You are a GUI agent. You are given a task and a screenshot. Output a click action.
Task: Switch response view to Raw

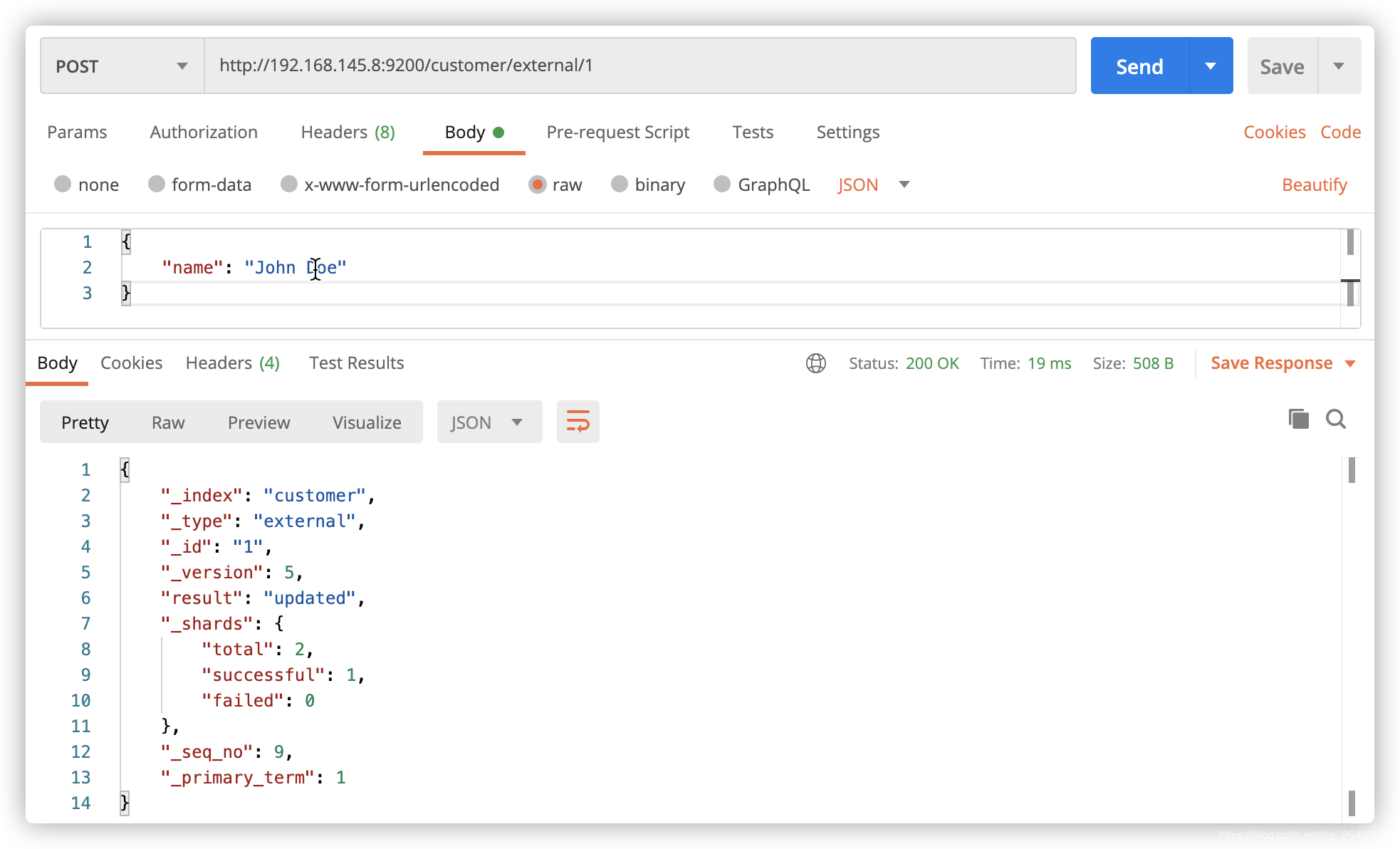168,422
